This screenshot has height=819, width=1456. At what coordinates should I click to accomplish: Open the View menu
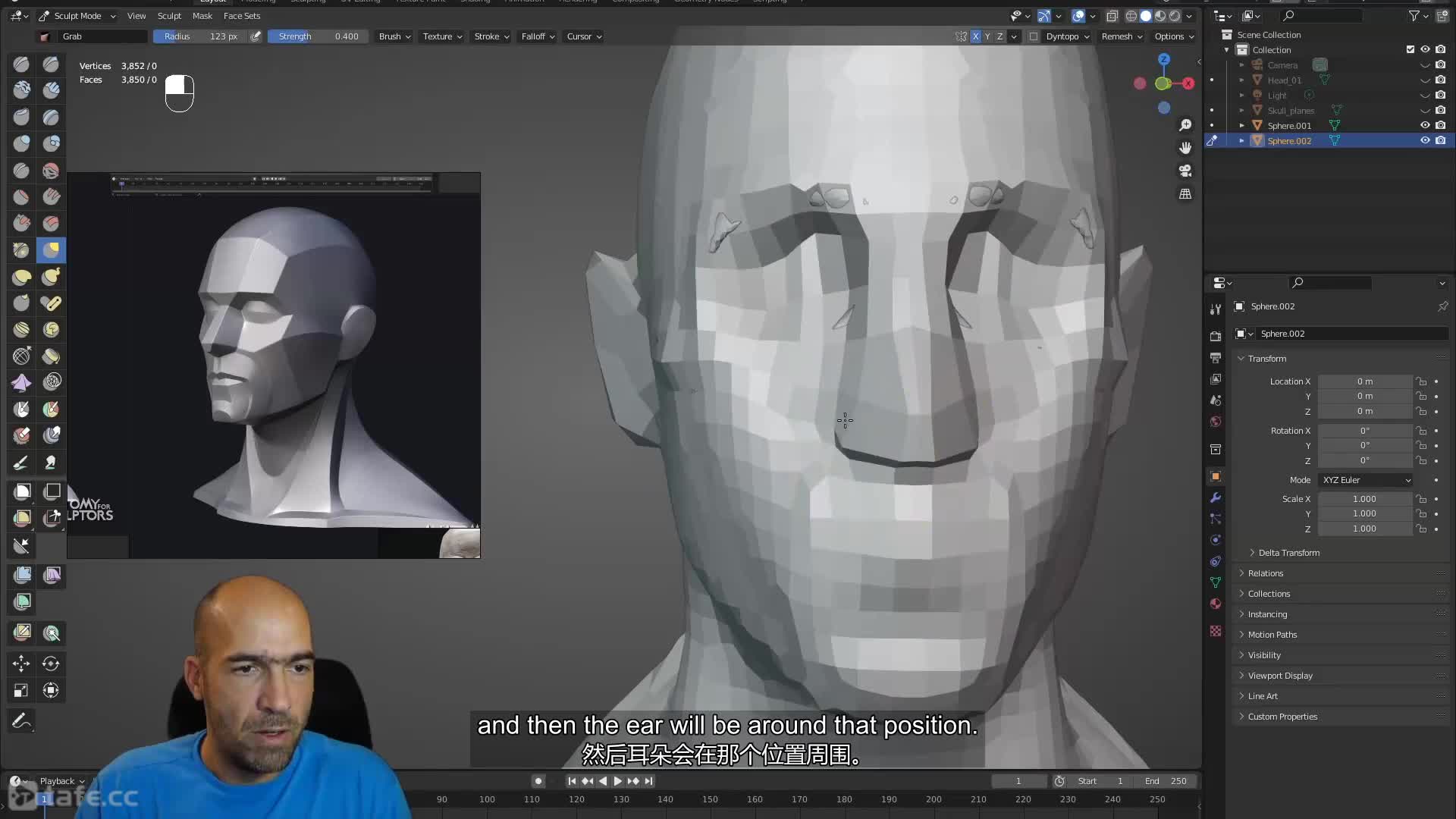click(x=136, y=16)
